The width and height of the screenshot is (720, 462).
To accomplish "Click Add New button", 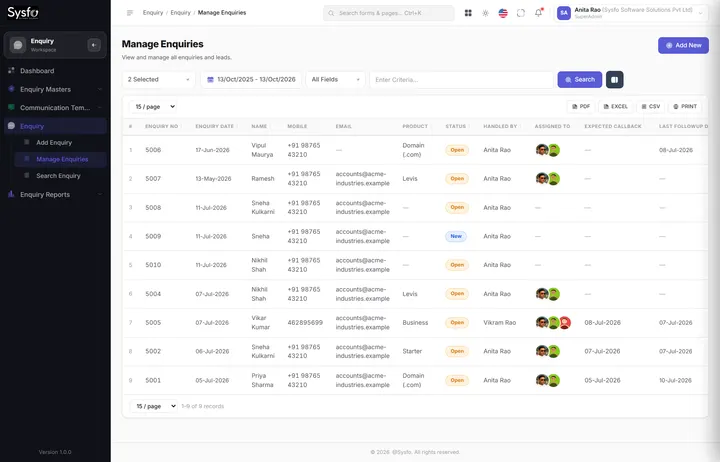I will (683, 45).
